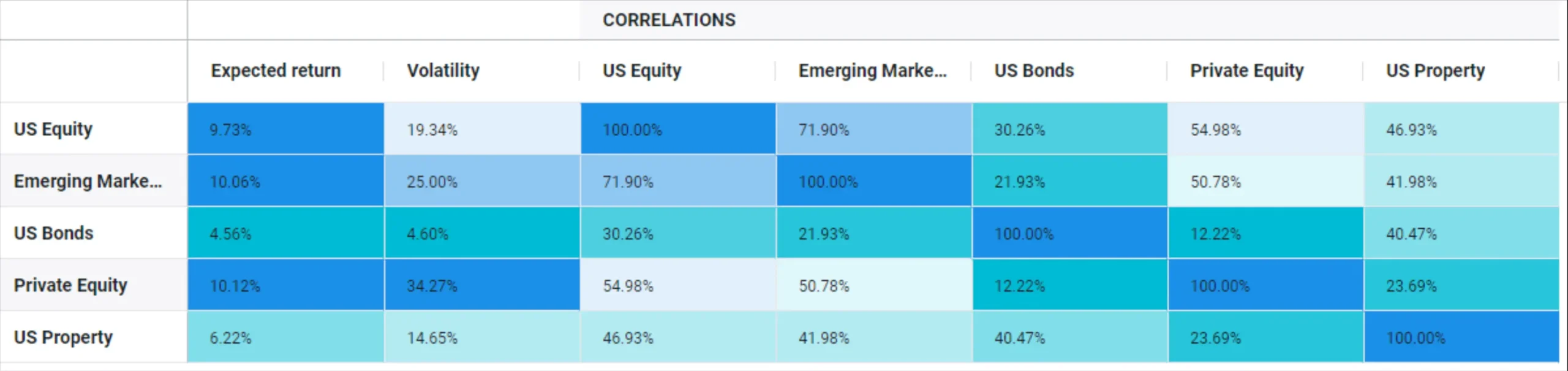Click the US Equity column header
Image resolution: width=1568 pixels, height=371 pixels.
[642, 71]
